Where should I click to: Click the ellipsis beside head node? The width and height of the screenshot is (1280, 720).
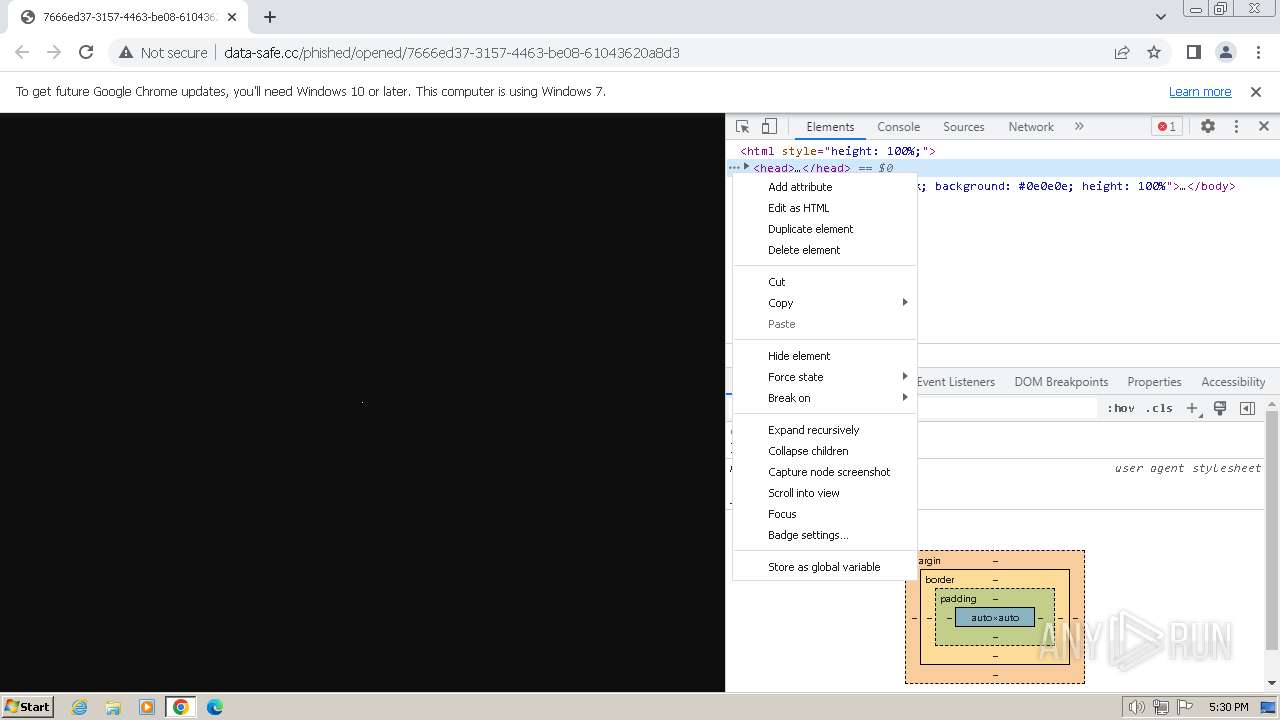pyautogui.click(x=733, y=168)
